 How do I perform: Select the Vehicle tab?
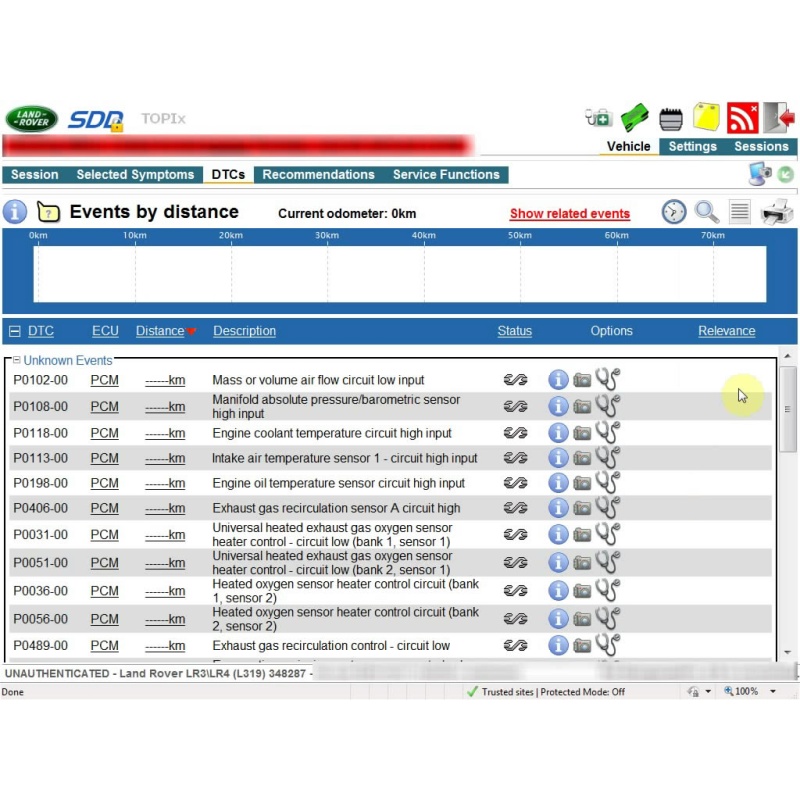pyautogui.click(x=628, y=146)
